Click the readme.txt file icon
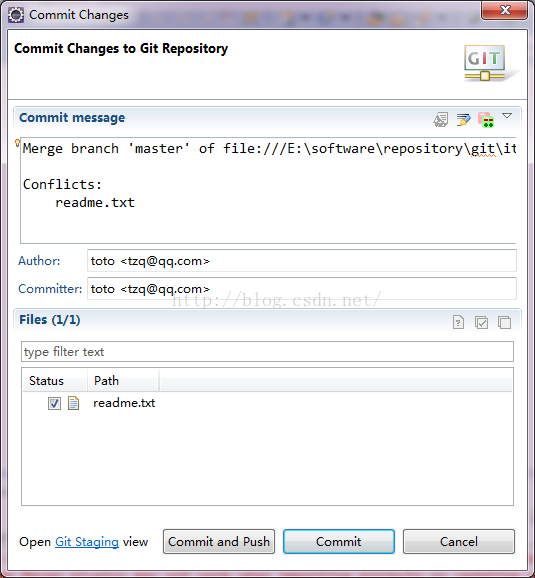This screenshot has width=535, height=578. point(73,403)
